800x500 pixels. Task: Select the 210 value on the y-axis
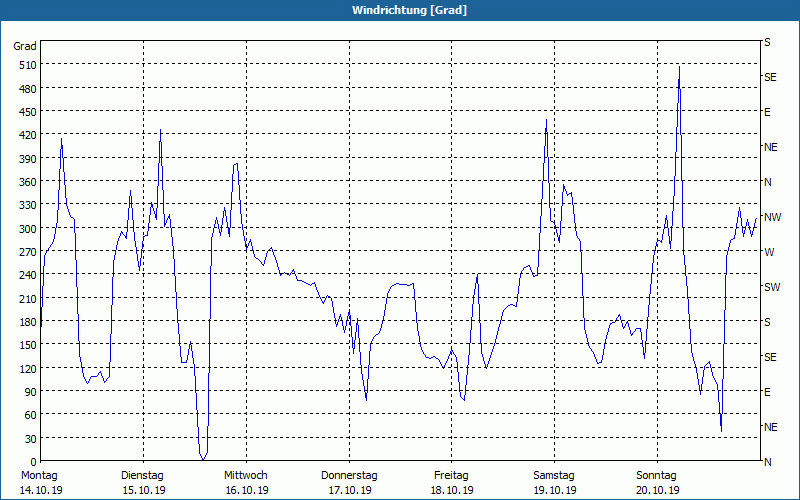click(28, 298)
